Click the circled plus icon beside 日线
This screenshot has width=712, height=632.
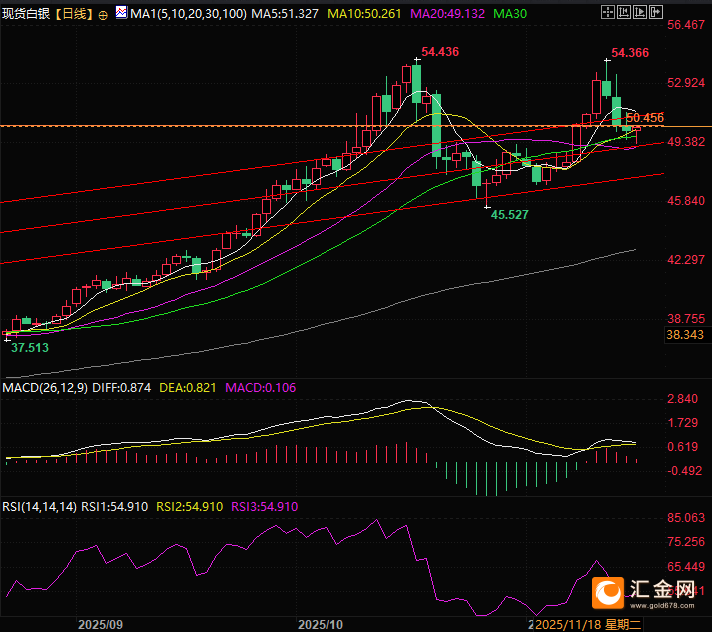(103, 15)
